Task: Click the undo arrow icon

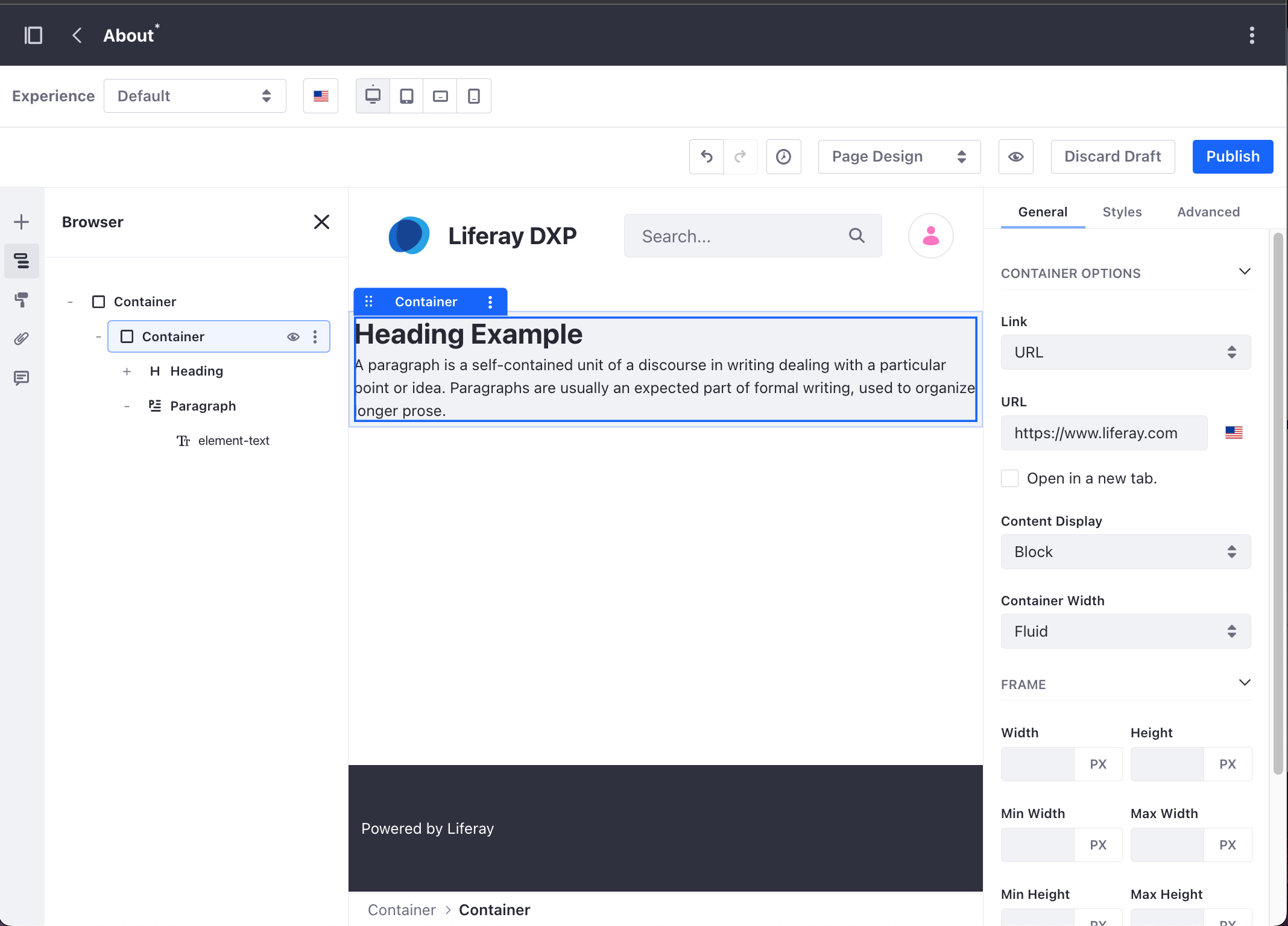Action: click(707, 155)
